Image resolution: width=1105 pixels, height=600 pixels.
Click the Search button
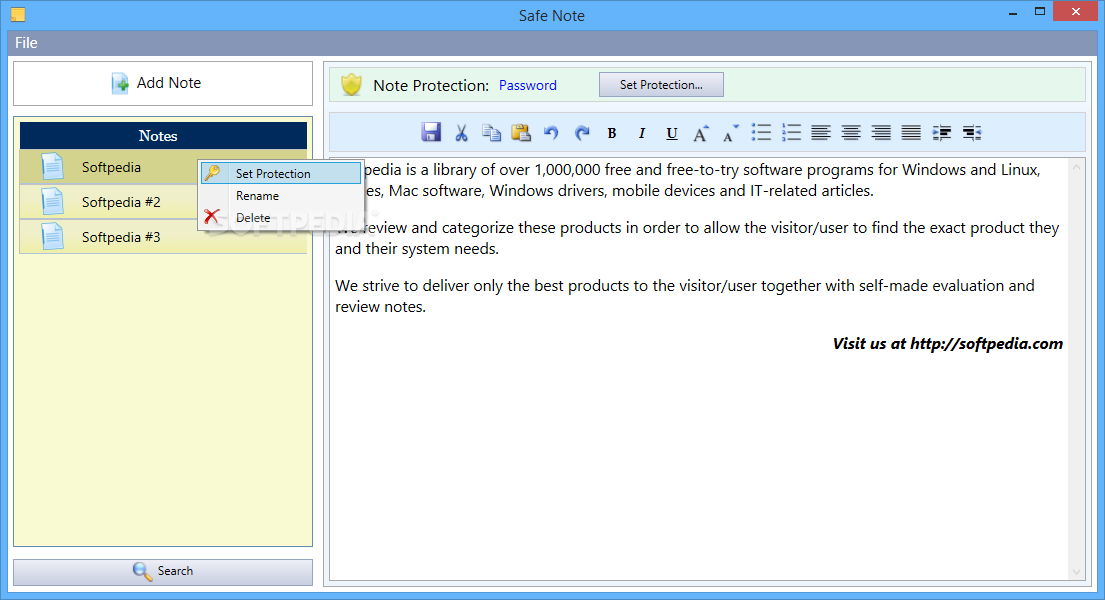(163, 572)
